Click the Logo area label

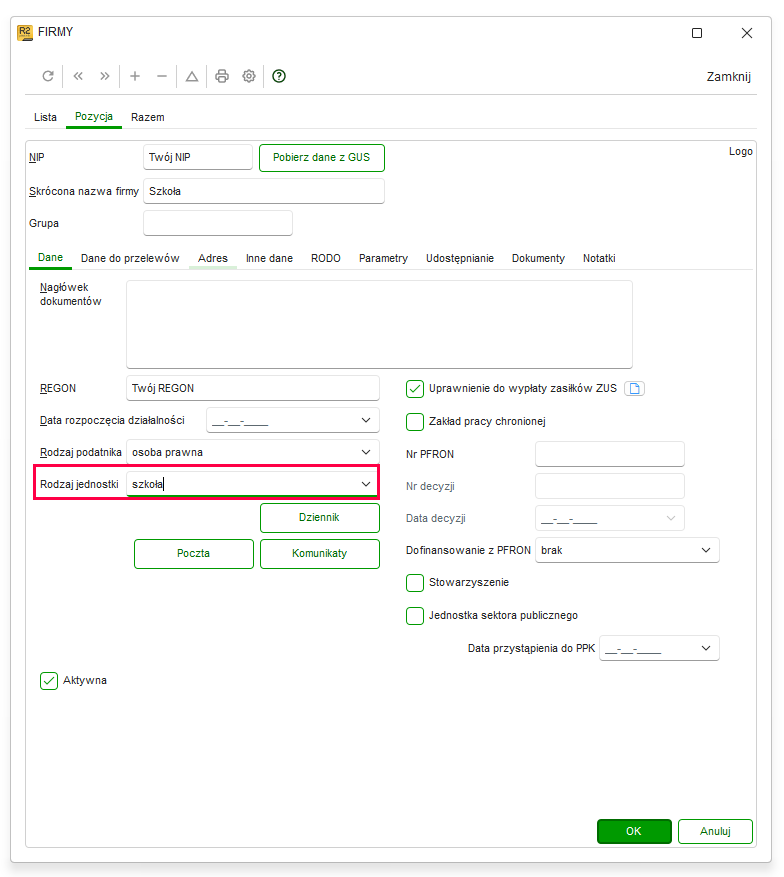pyautogui.click(x=741, y=152)
